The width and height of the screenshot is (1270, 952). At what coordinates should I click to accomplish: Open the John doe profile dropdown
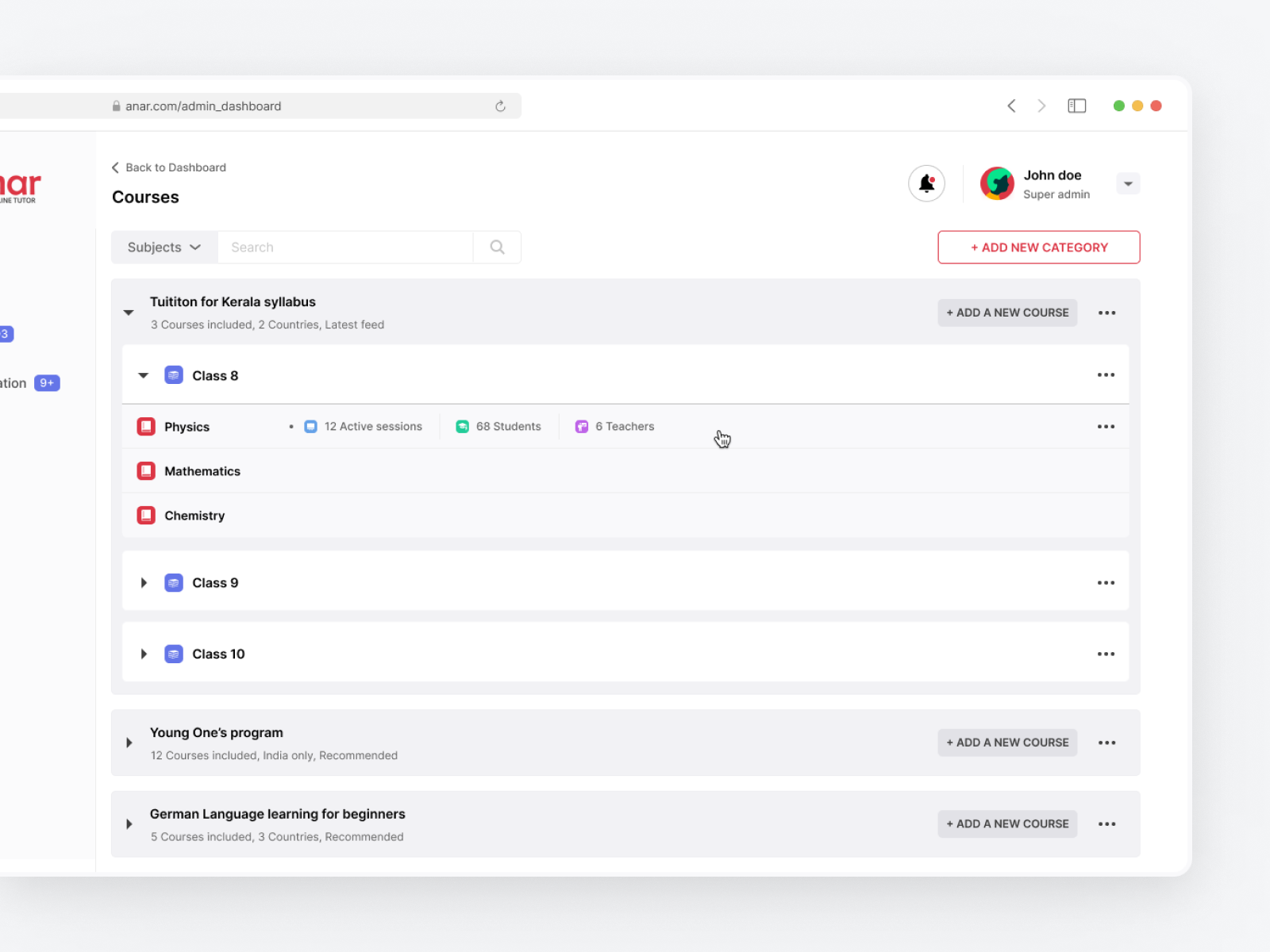click(1127, 183)
